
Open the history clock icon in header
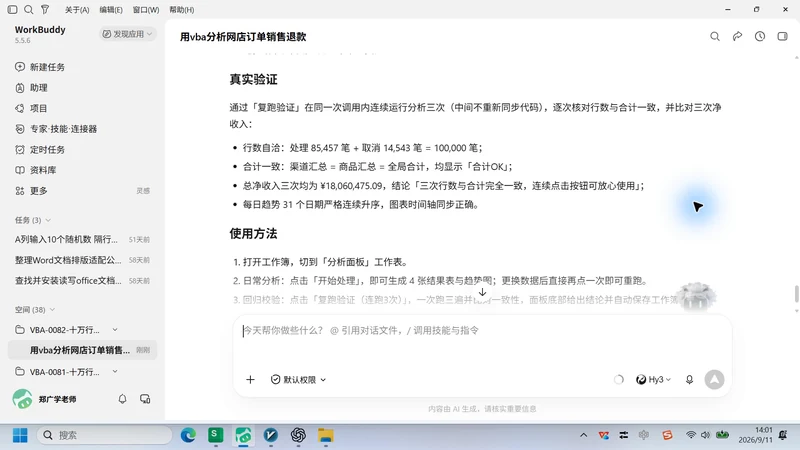coord(760,36)
